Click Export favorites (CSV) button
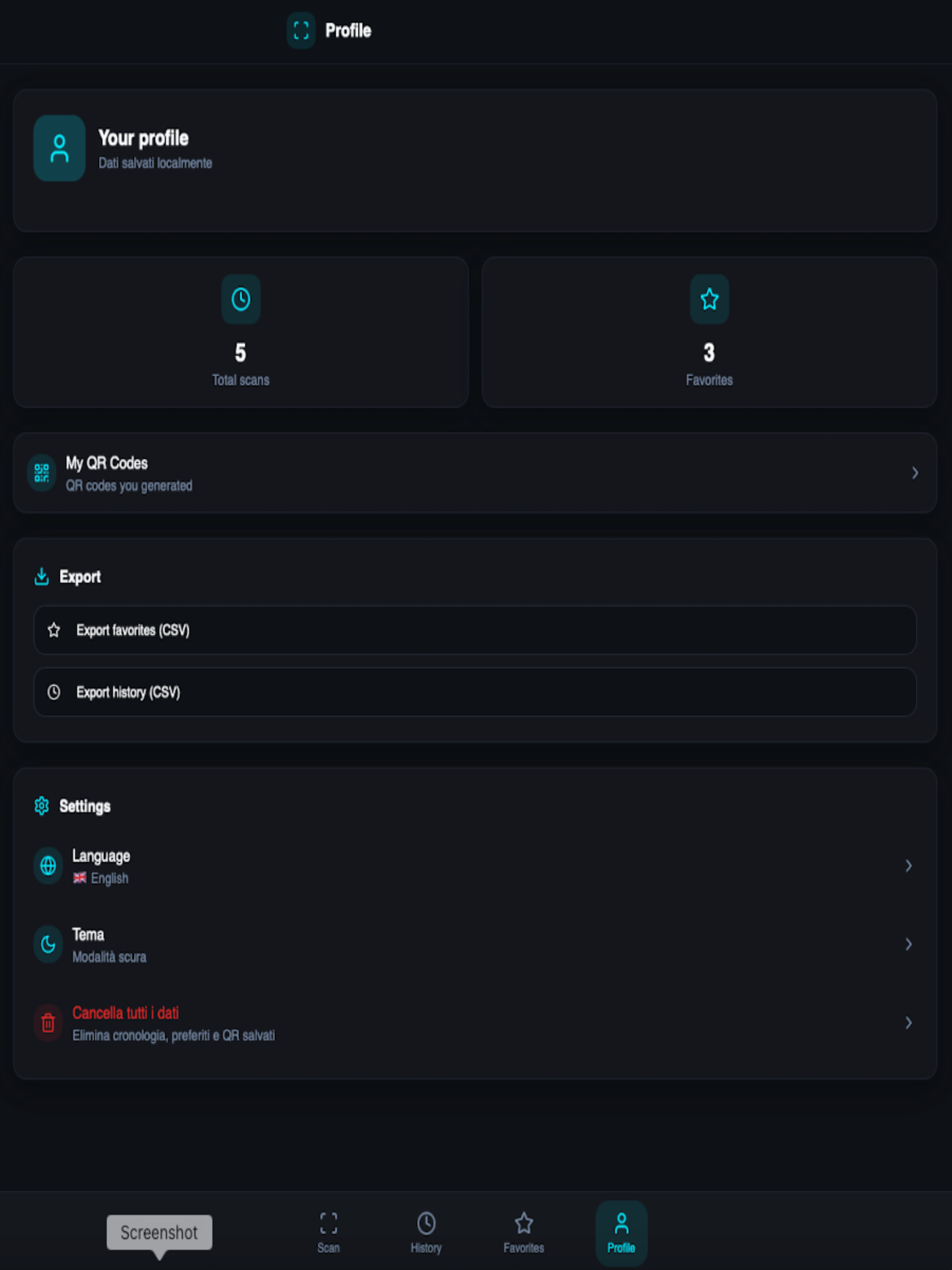This screenshot has width=952, height=1270. [x=475, y=630]
